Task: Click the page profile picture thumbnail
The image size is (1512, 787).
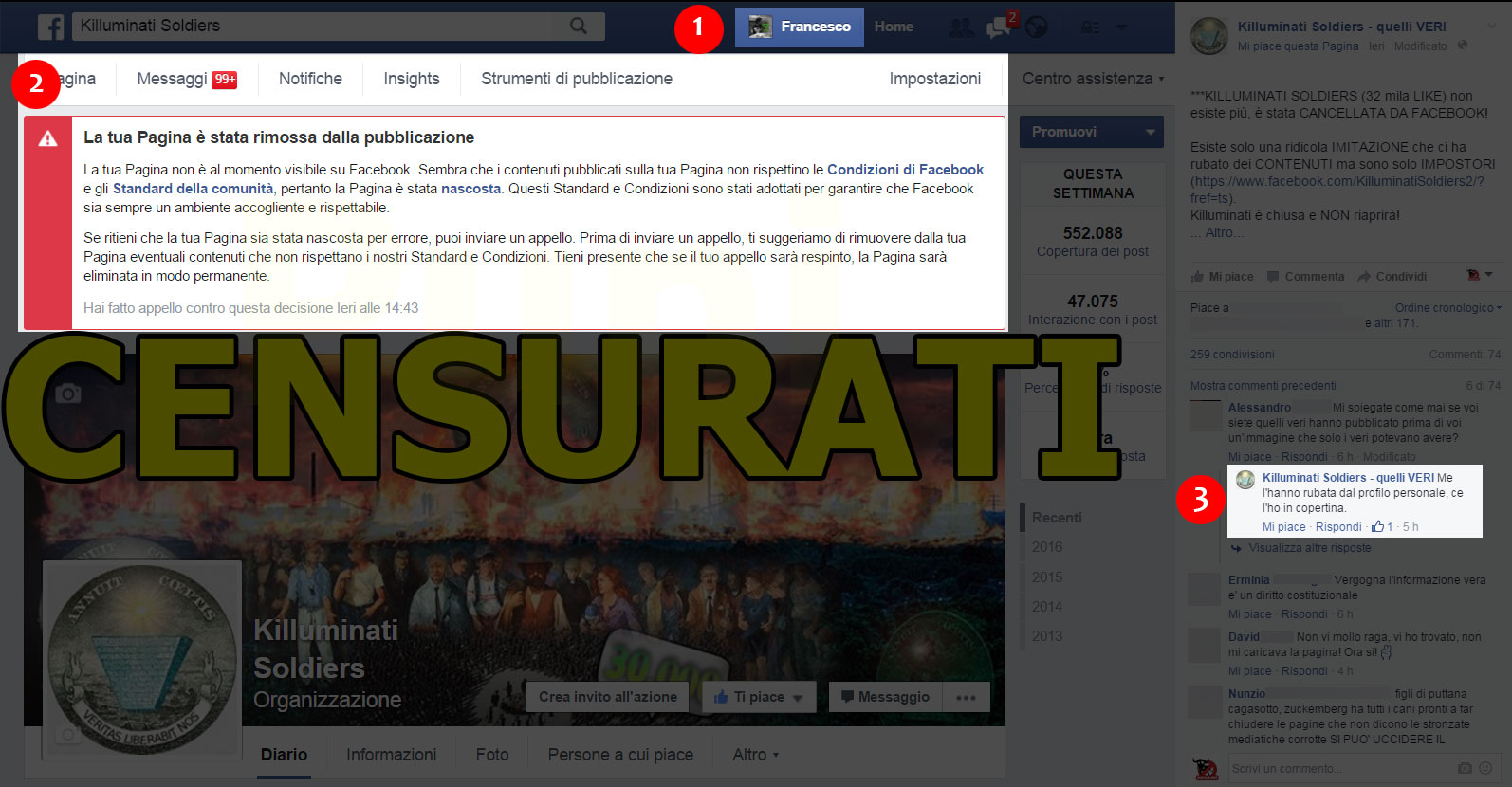Action: 142,660
